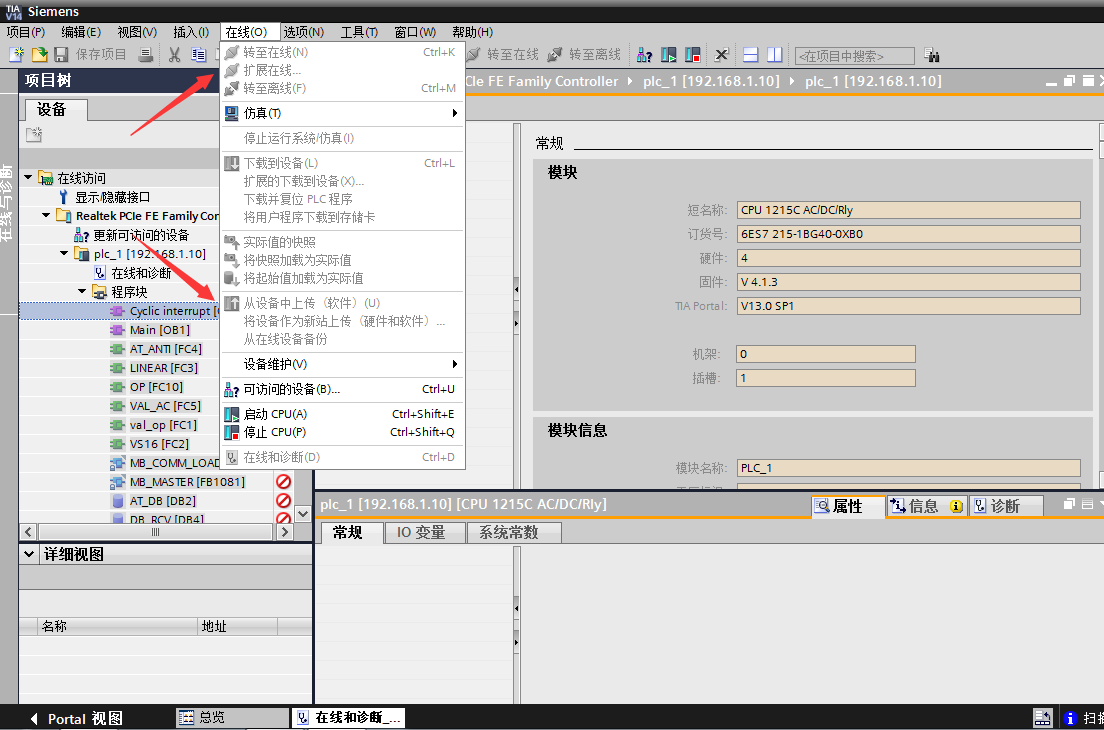Screen dimensions: 1104x730
Task: Switch to the IO 变量 tab
Action: pos(420,533)
